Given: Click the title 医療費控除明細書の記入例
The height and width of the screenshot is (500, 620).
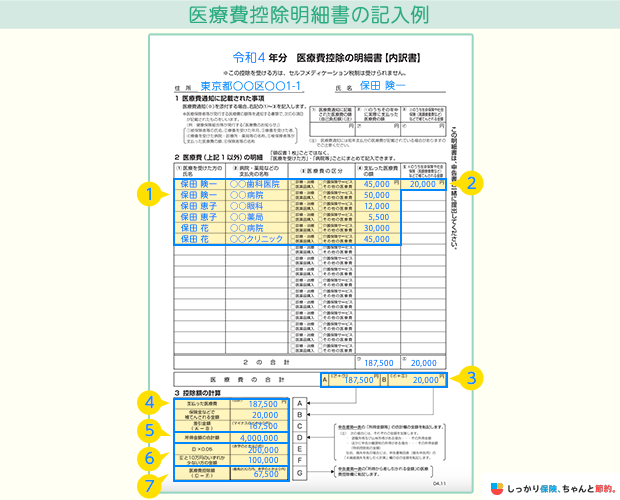Looking at the screenshot, I should [309, 15].
